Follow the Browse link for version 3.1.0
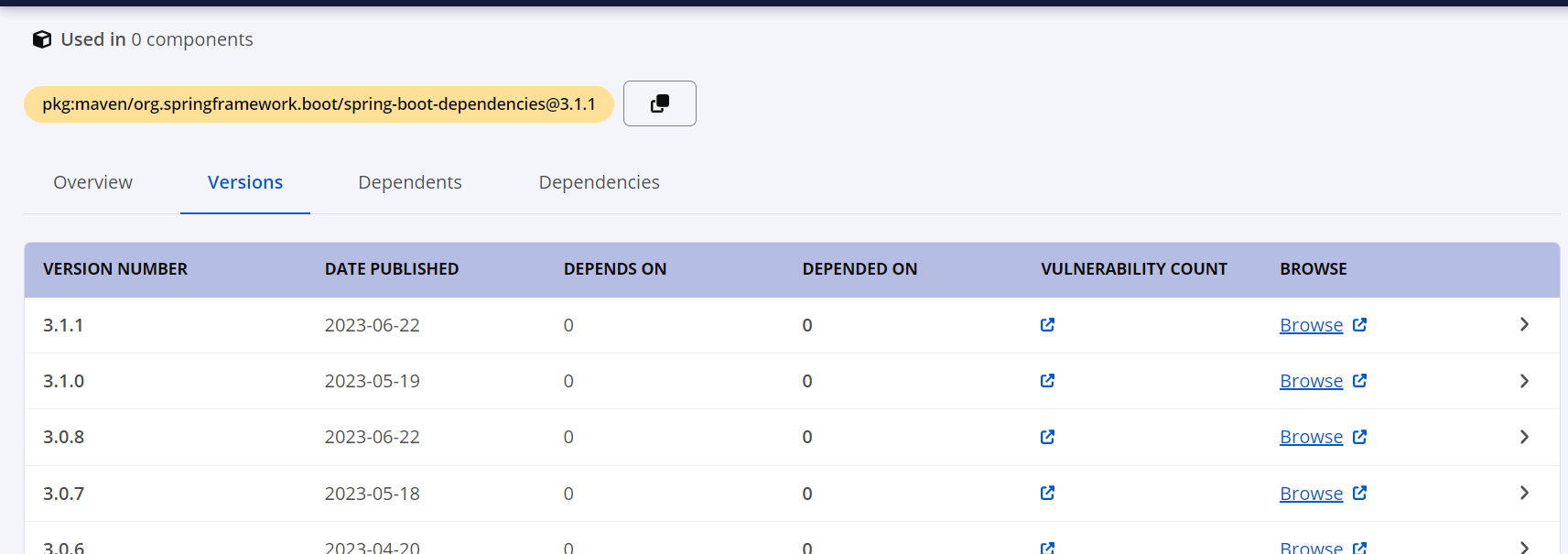Screen dimensions: 1568x554 1311,381
